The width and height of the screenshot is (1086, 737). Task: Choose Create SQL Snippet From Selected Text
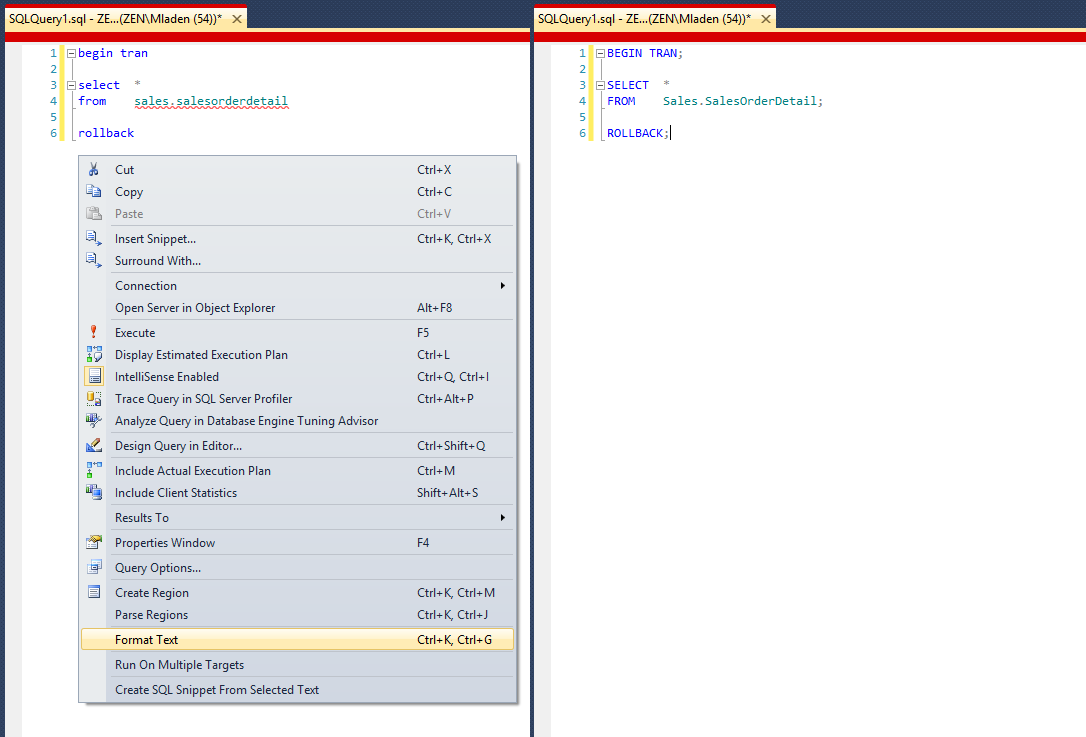(x=217, y=690)
